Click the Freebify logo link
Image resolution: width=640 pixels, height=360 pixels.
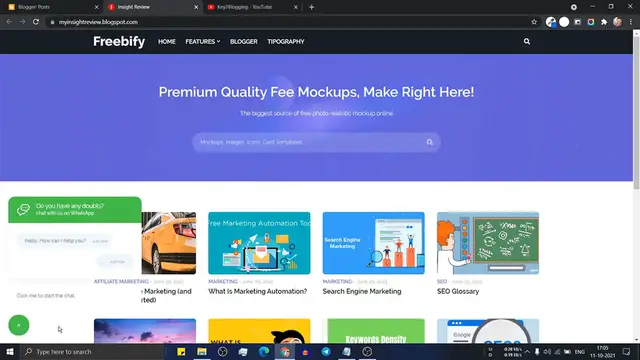[x=119, y=42]
